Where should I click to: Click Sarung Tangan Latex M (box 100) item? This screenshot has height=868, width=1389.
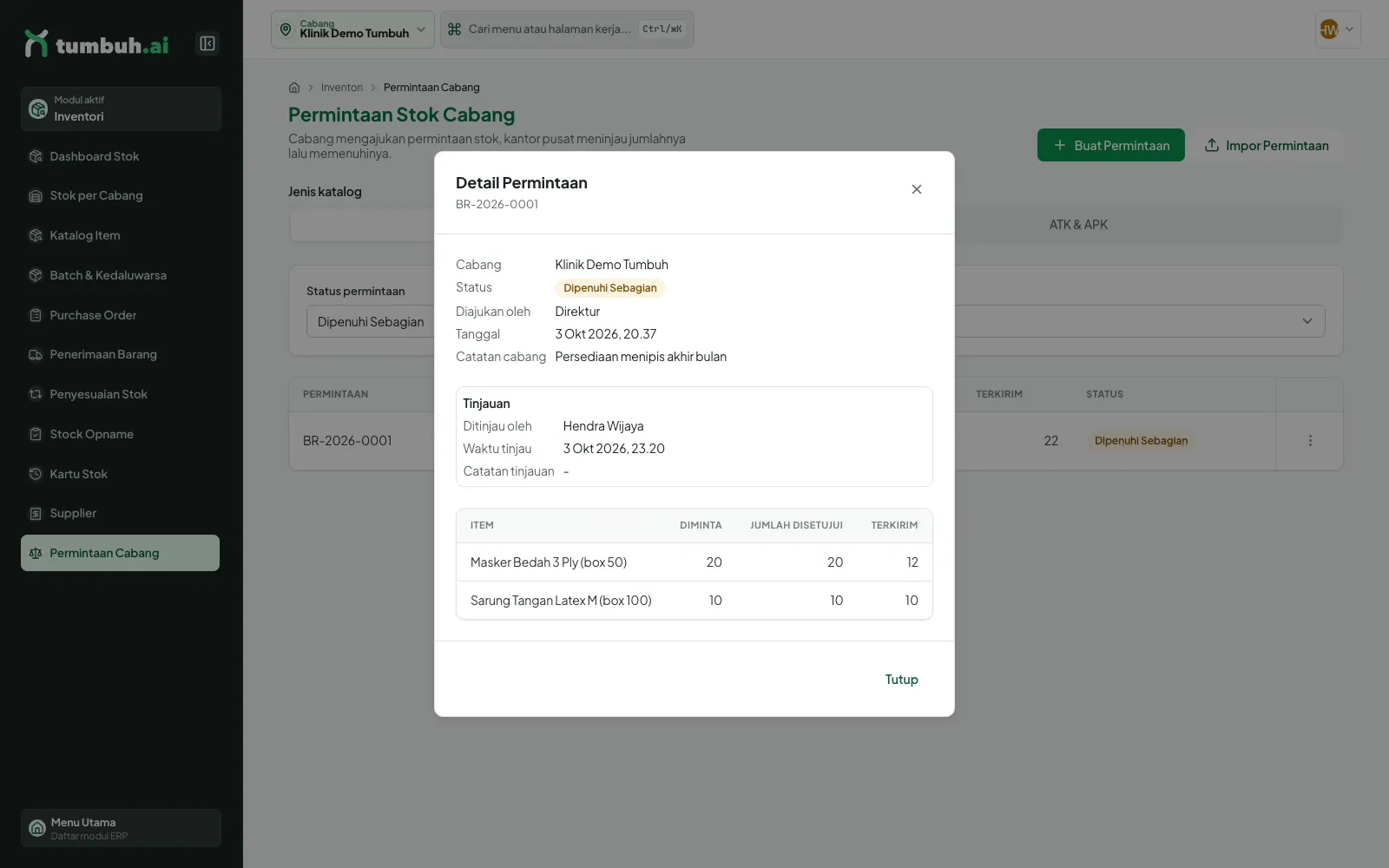(561, 601)
